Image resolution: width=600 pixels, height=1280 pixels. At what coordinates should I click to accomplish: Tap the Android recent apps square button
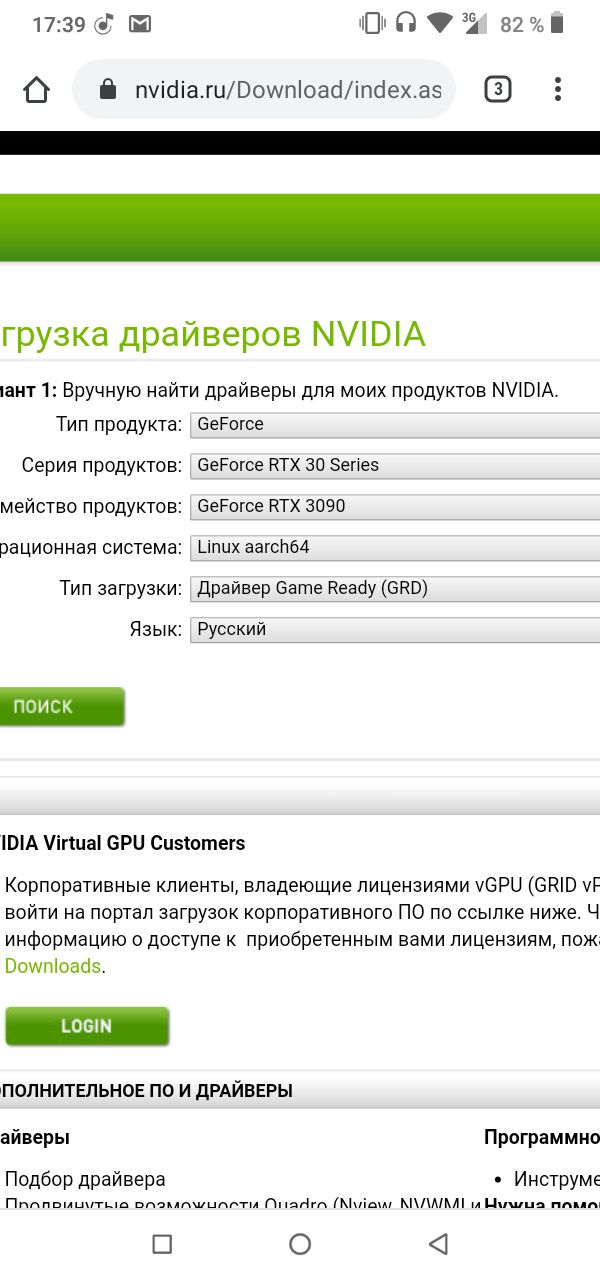(162, 1244)
